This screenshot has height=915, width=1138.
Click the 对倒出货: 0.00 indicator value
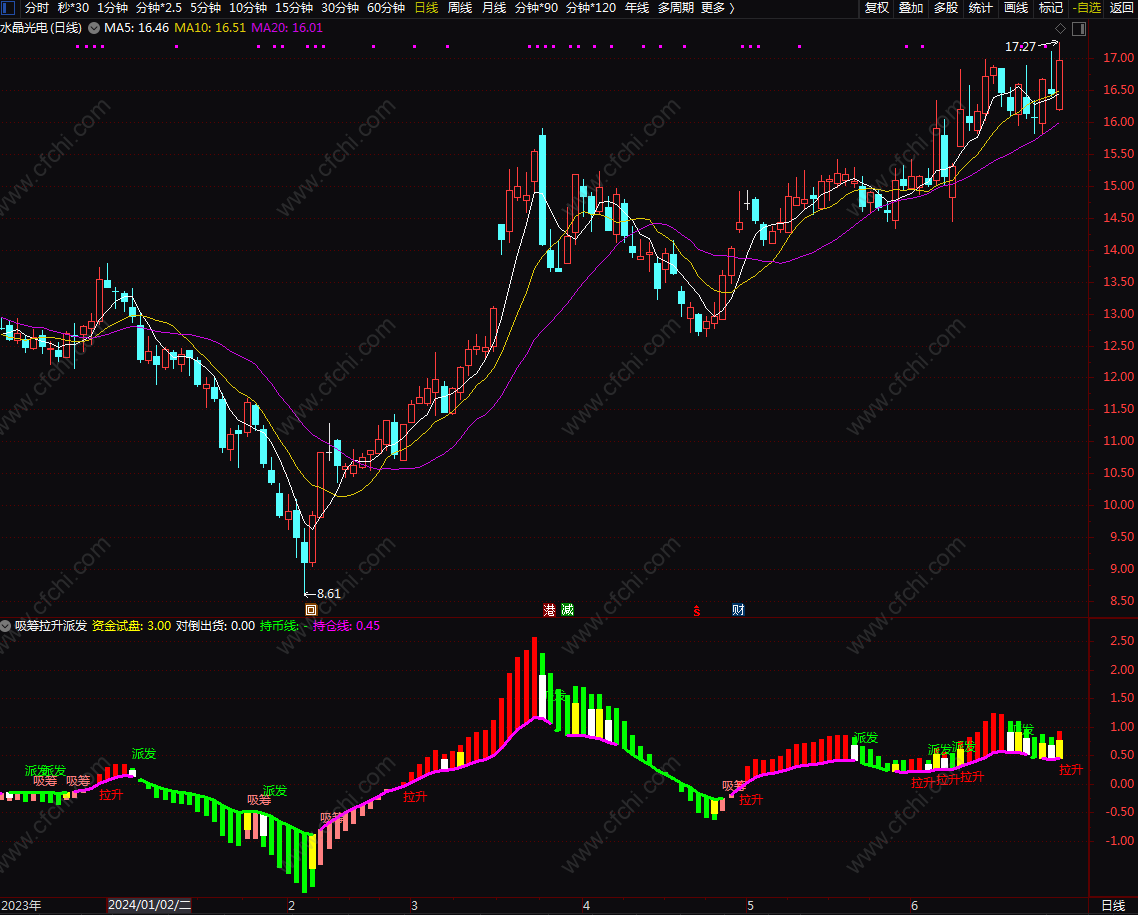pos(216,626)
